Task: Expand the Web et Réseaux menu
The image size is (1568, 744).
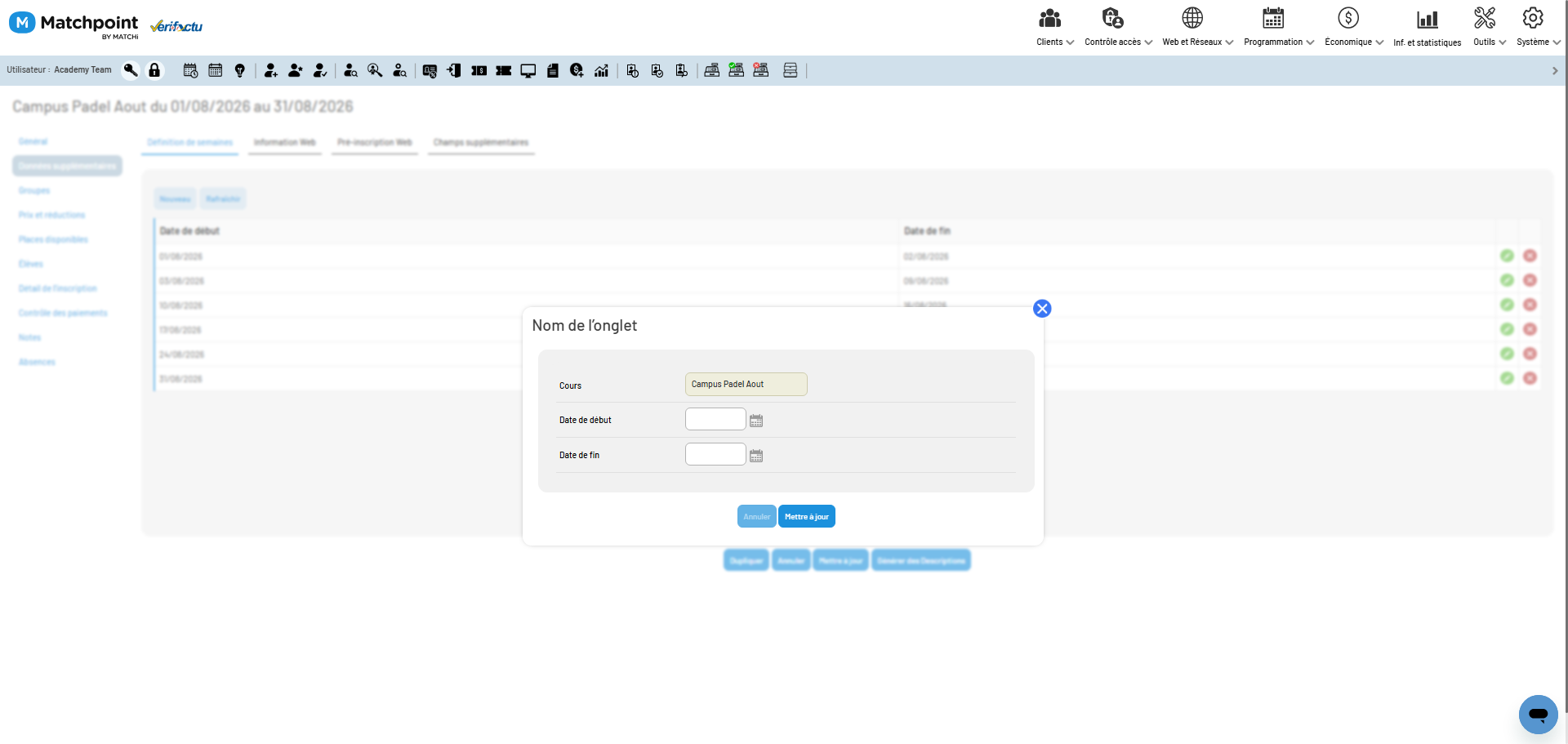Action: click(x=1197, y=27)
